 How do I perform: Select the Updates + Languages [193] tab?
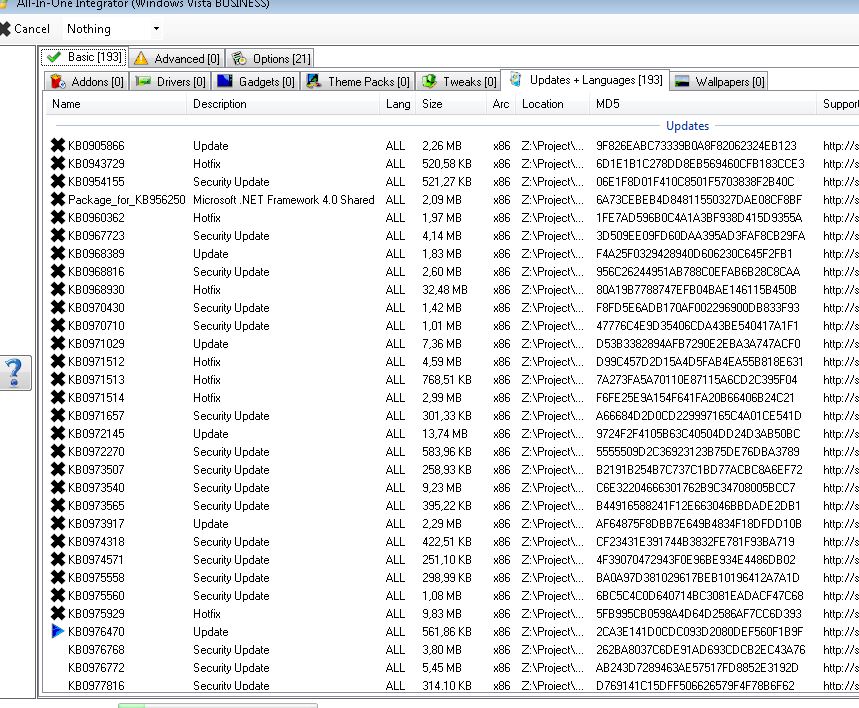[586, 80]
